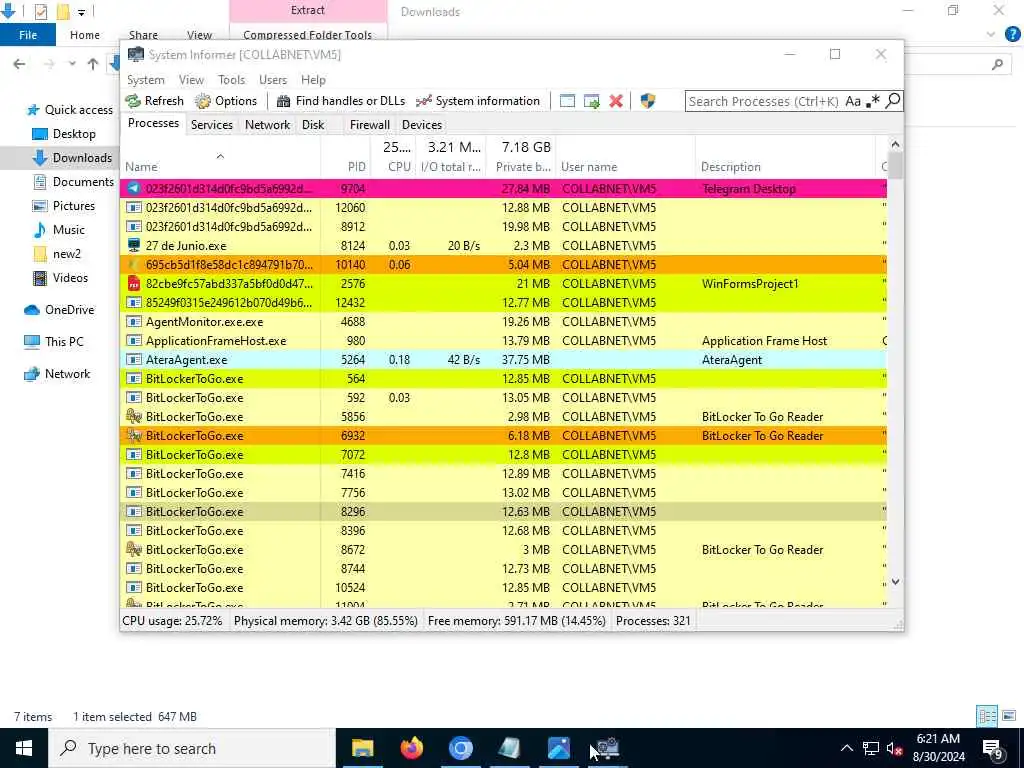This screenshot has height=768, width=1024.
Task: Select AteraAgent.exe process
Action: point(504,359)
